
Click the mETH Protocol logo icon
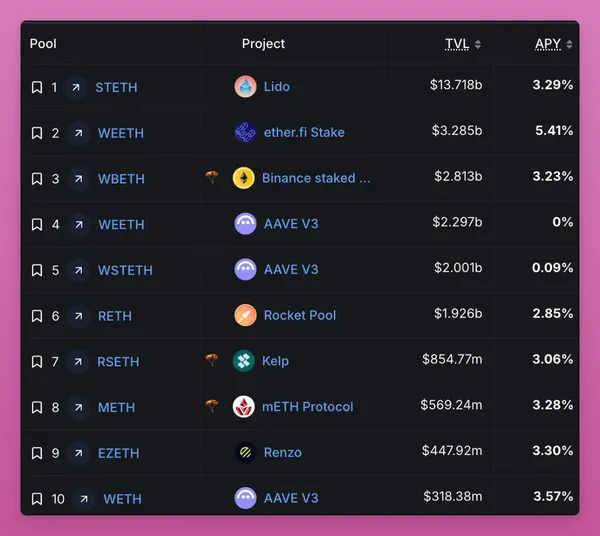244,407
